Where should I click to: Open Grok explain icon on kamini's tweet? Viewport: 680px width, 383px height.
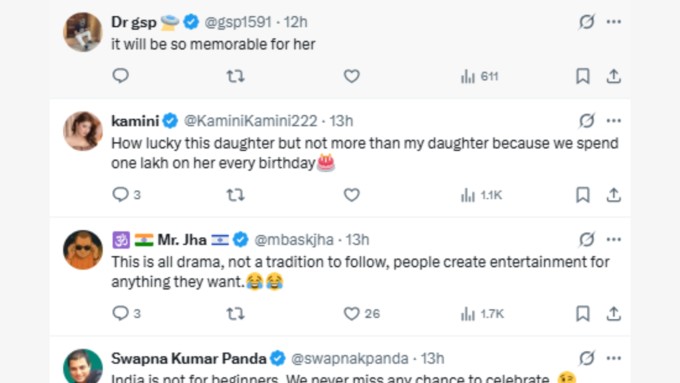[x=587, y=120]
